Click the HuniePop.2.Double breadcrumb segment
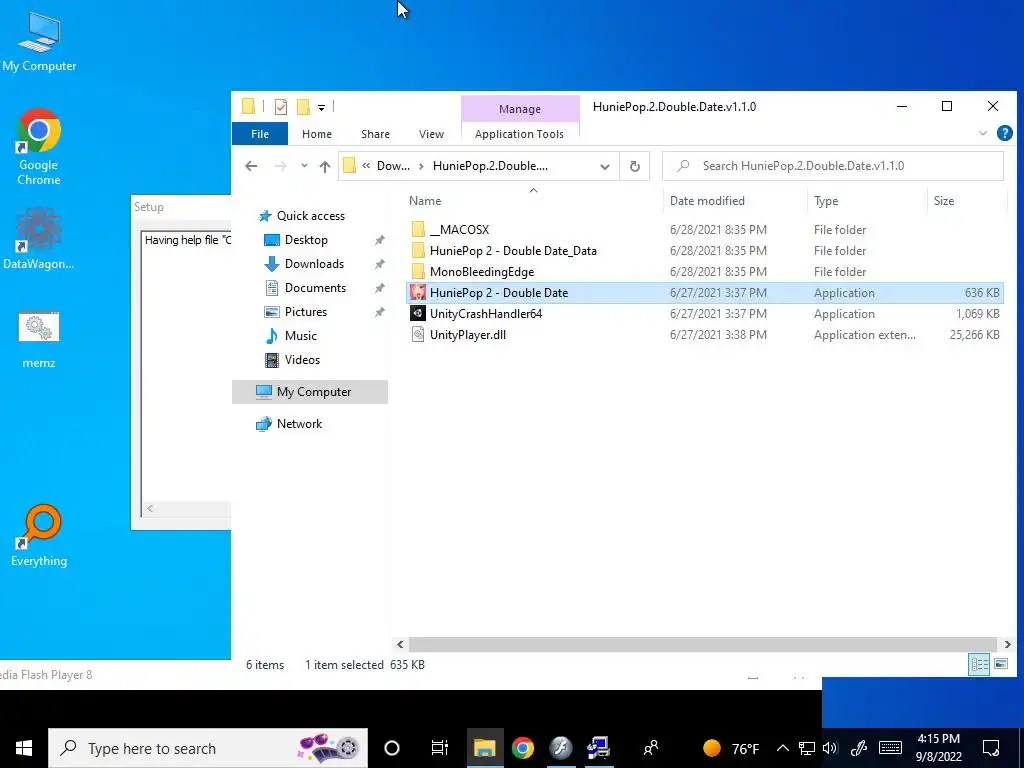Screen dimensions: 1024x768 490,166
